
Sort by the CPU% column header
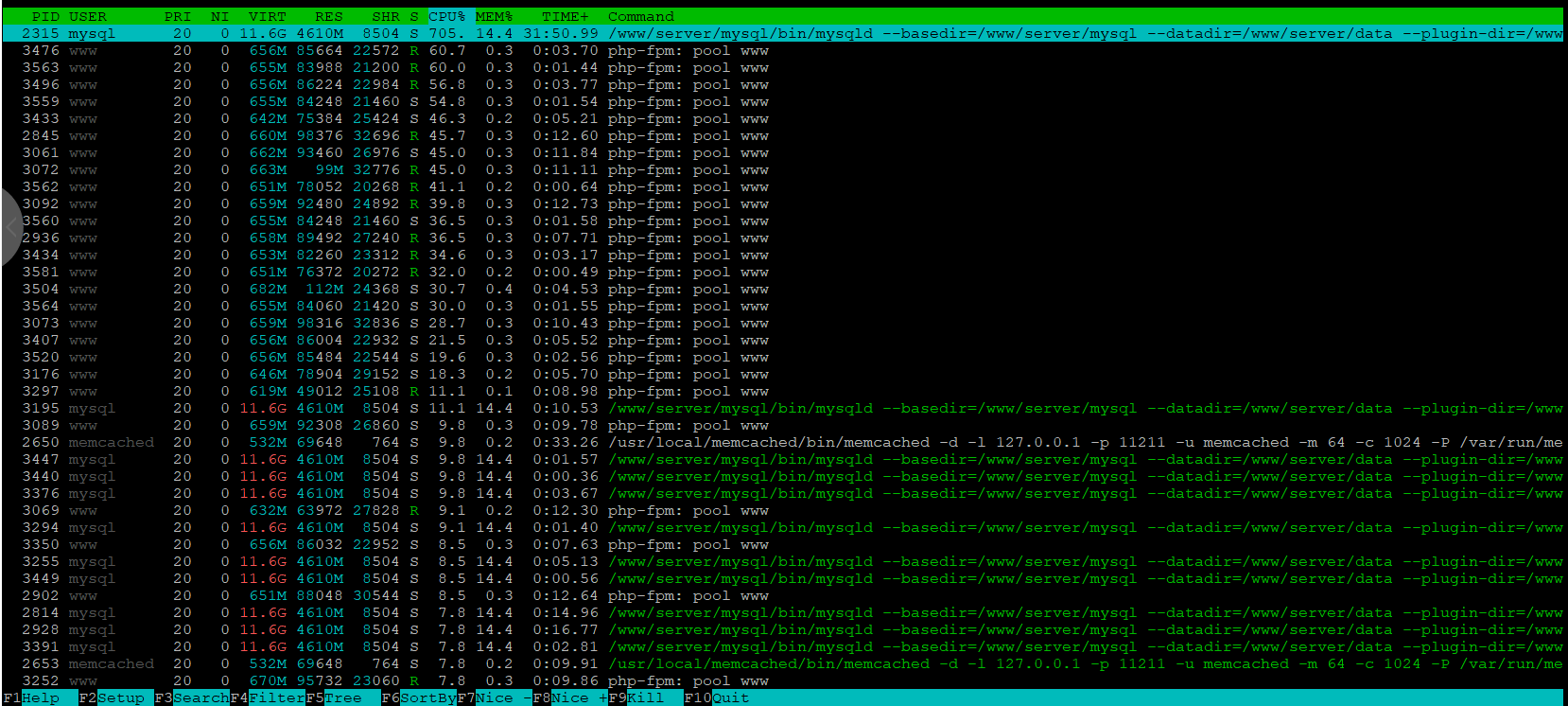coord(446,16)
